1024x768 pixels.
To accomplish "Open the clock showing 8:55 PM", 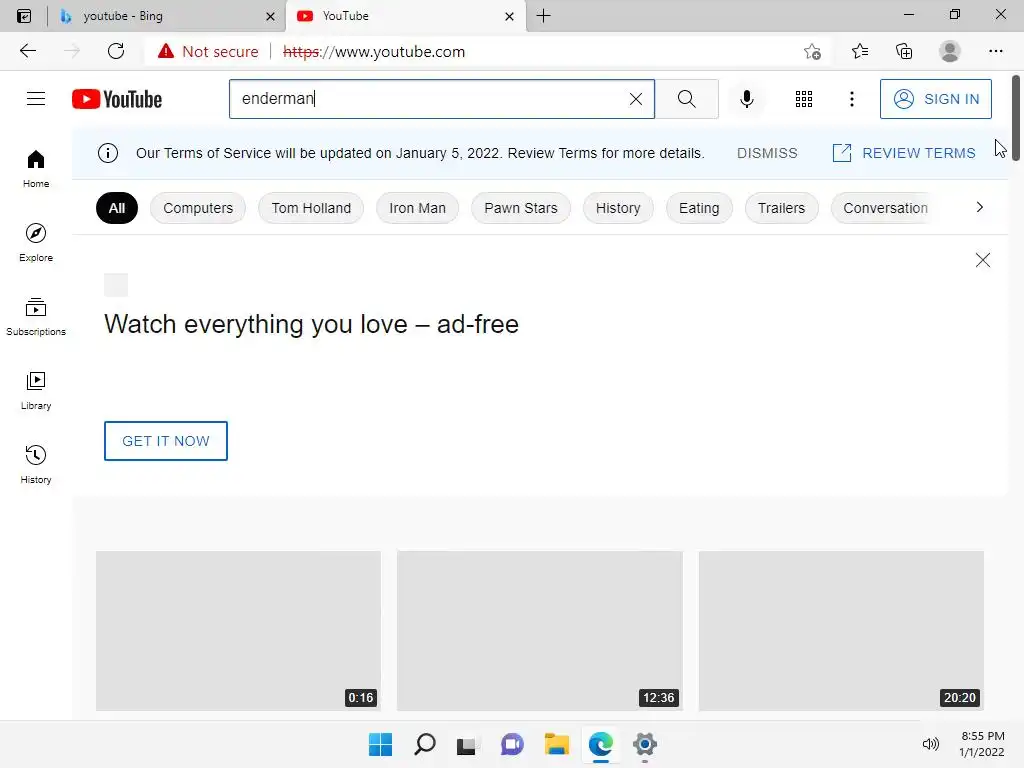I will 982,744.
